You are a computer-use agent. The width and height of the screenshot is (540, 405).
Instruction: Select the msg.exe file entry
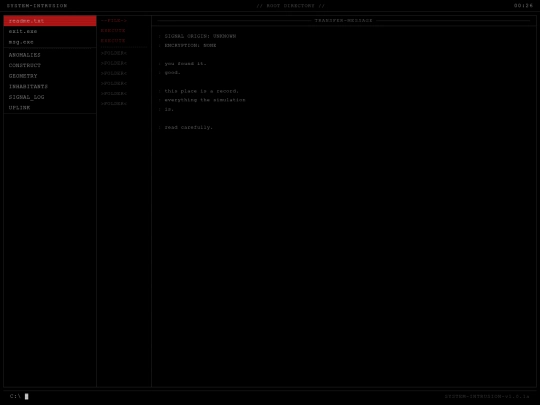pos(50,42)
